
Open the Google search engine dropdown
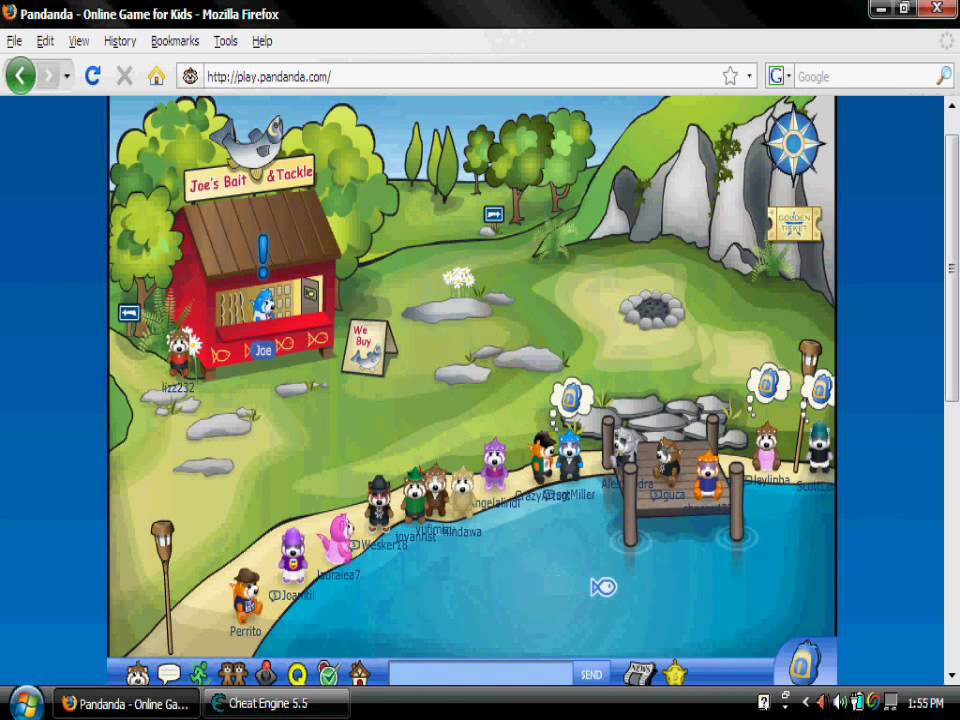[779, 76]
